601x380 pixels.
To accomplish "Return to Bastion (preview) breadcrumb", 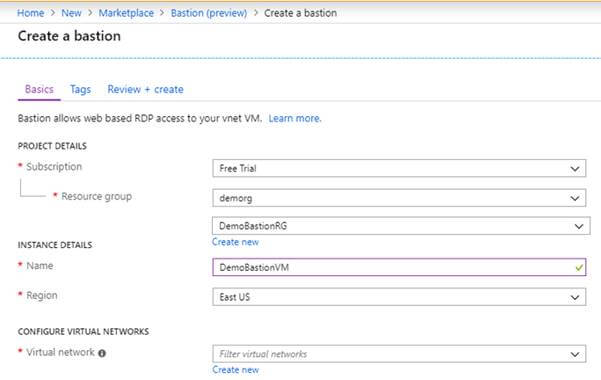I will [209, 13].
